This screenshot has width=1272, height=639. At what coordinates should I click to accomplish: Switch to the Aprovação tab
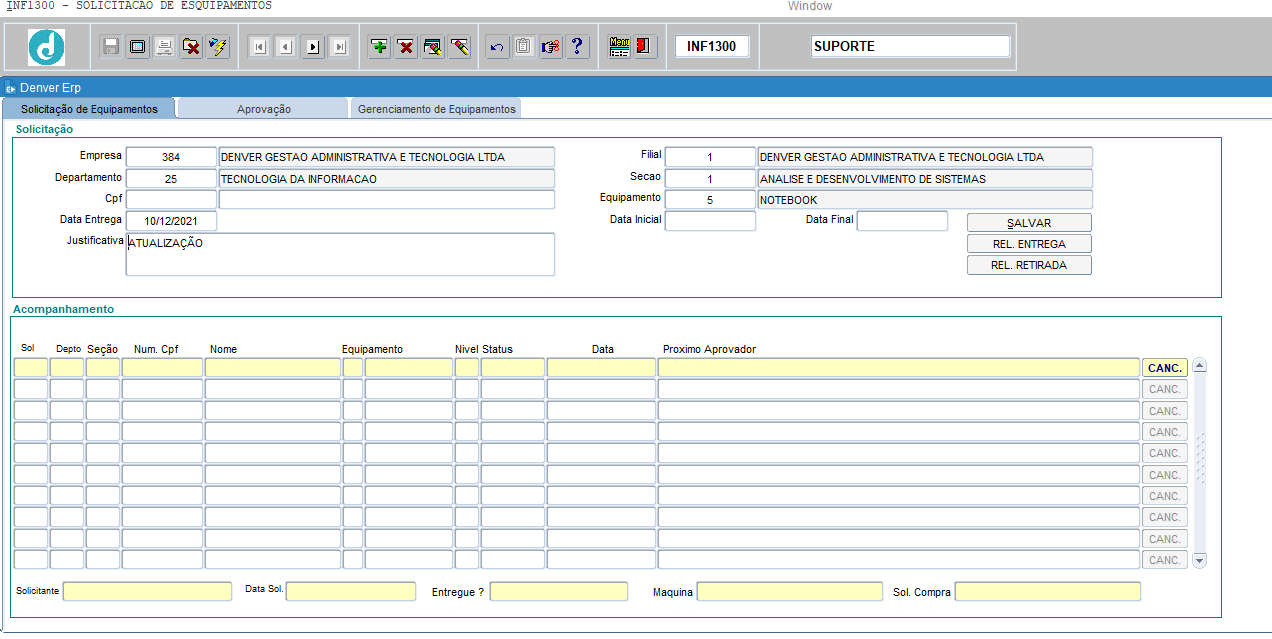coord(264,108)
